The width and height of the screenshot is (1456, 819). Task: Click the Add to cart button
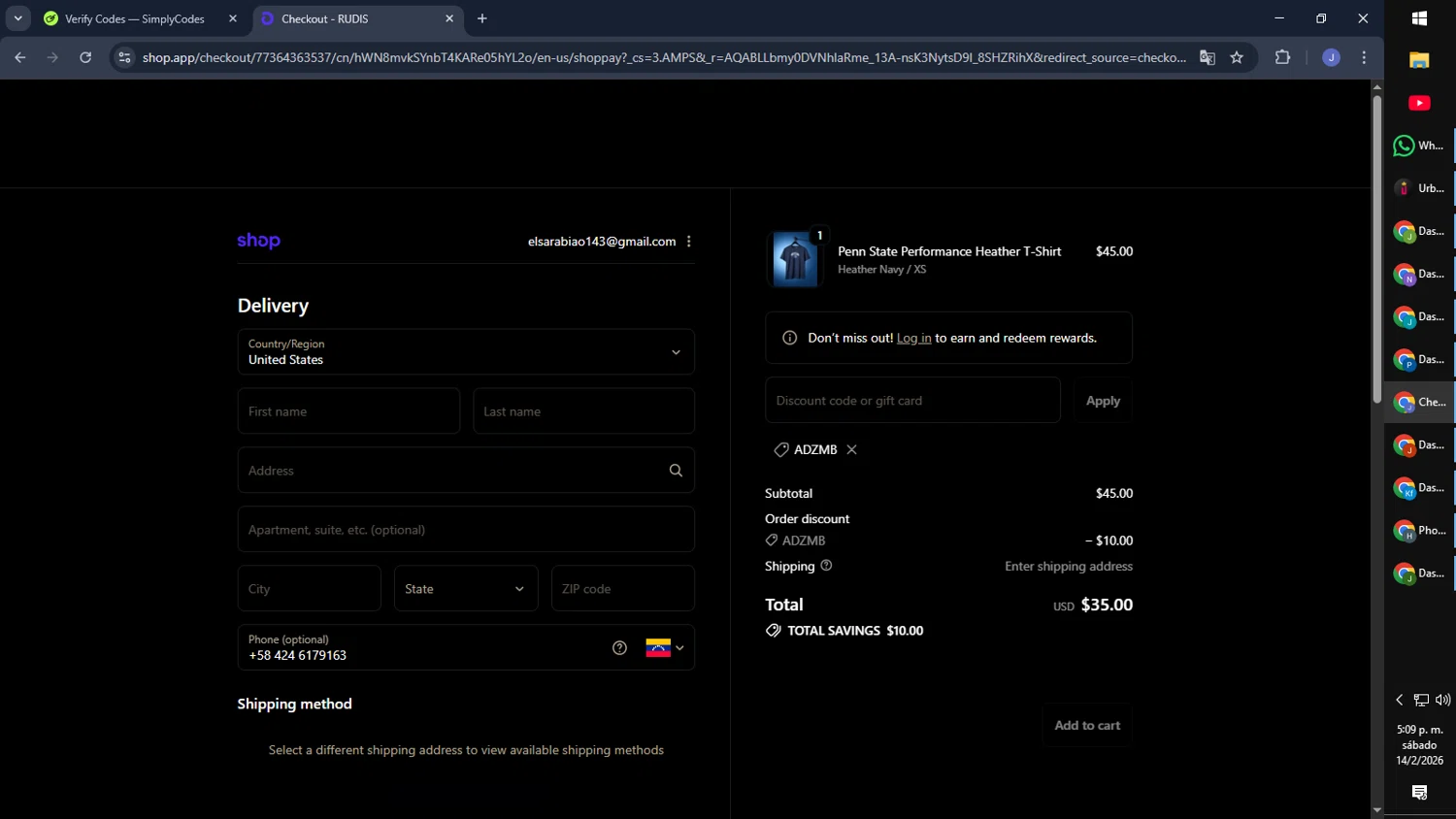point(1087,726)
